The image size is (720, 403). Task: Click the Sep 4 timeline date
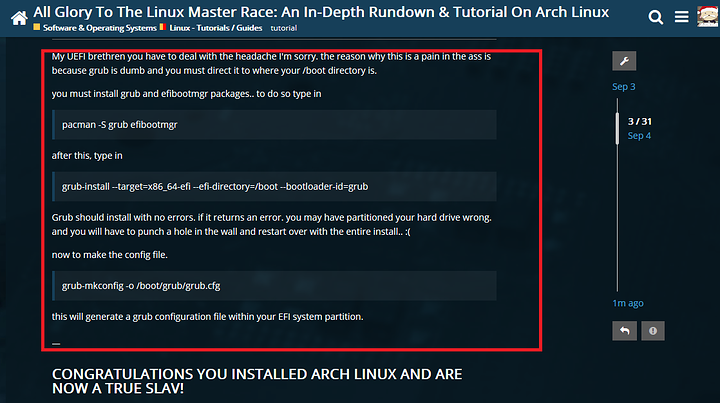(x=639, y=135)
